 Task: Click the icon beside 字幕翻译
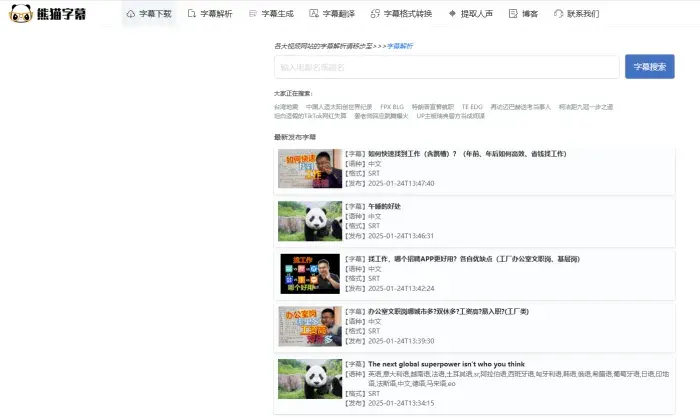point(313,14)
